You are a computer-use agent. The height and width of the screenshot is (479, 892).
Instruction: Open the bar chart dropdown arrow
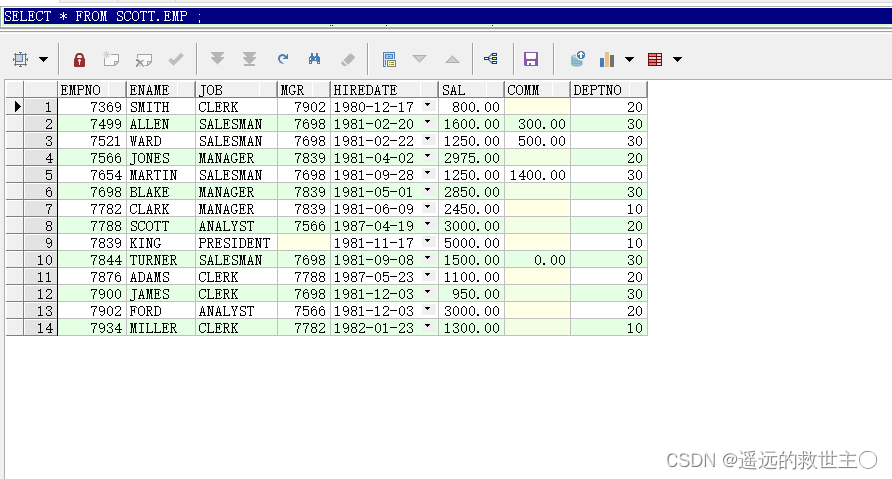[630, 60]
